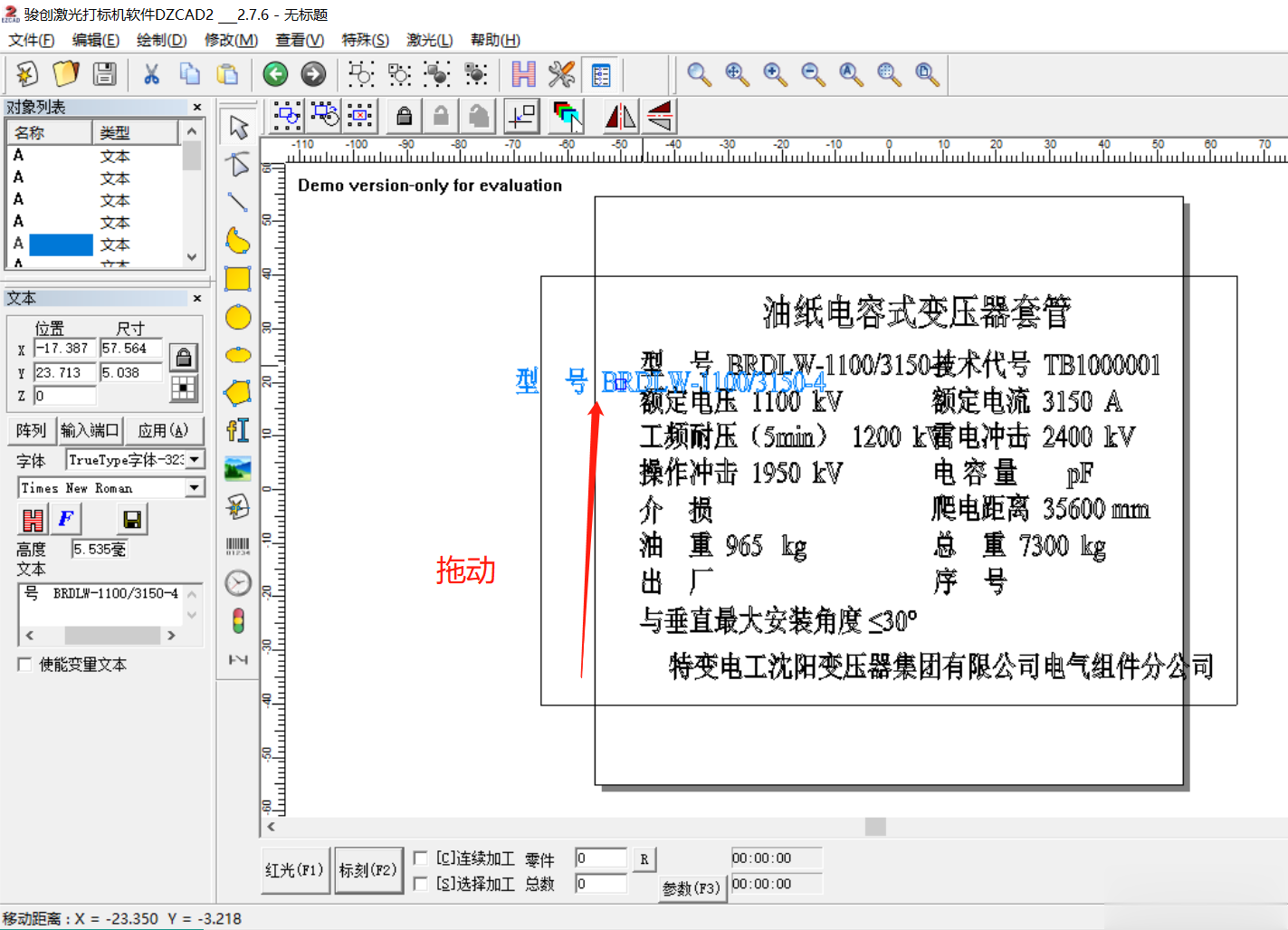Viewport: 1288px width, 930px height.
Task: Click the New file icon
Action: coord(26,73)
